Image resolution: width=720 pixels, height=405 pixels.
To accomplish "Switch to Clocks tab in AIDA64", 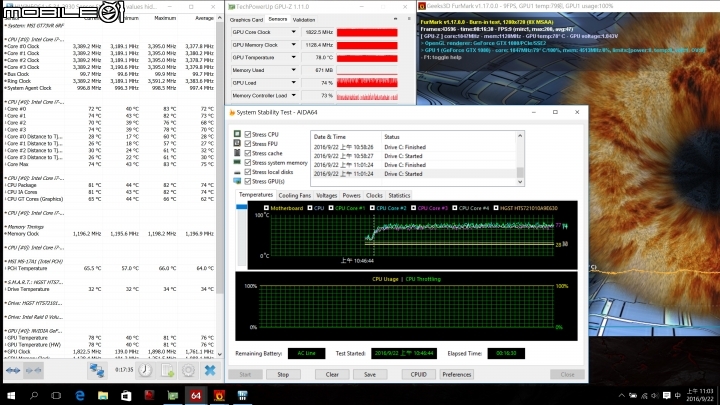I will (374, 195).
